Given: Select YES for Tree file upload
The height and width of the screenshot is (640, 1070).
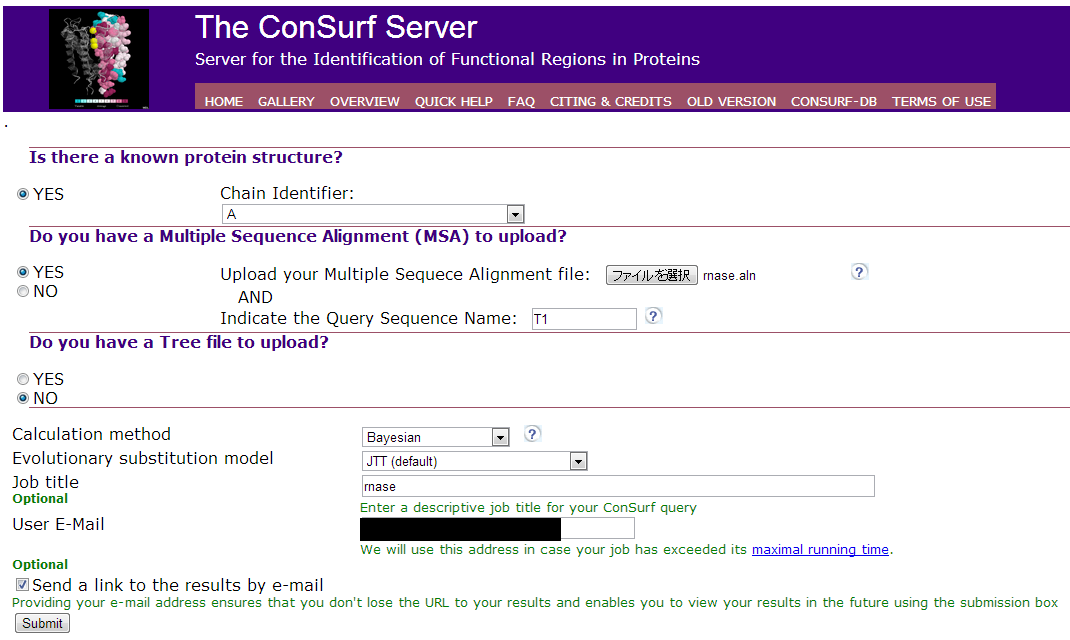Looking at the screenshot, I should pos(23,380).
